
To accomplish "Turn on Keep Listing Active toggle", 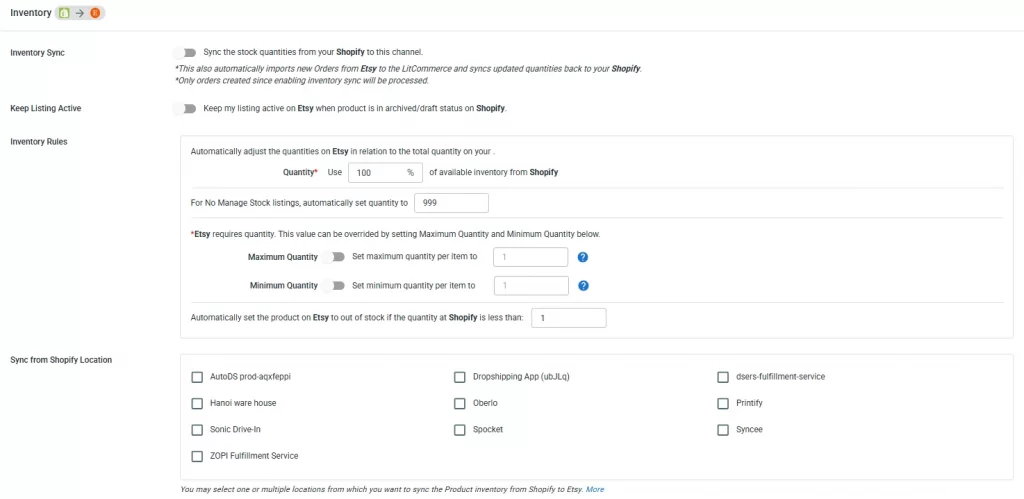I will tap(185, 108).
